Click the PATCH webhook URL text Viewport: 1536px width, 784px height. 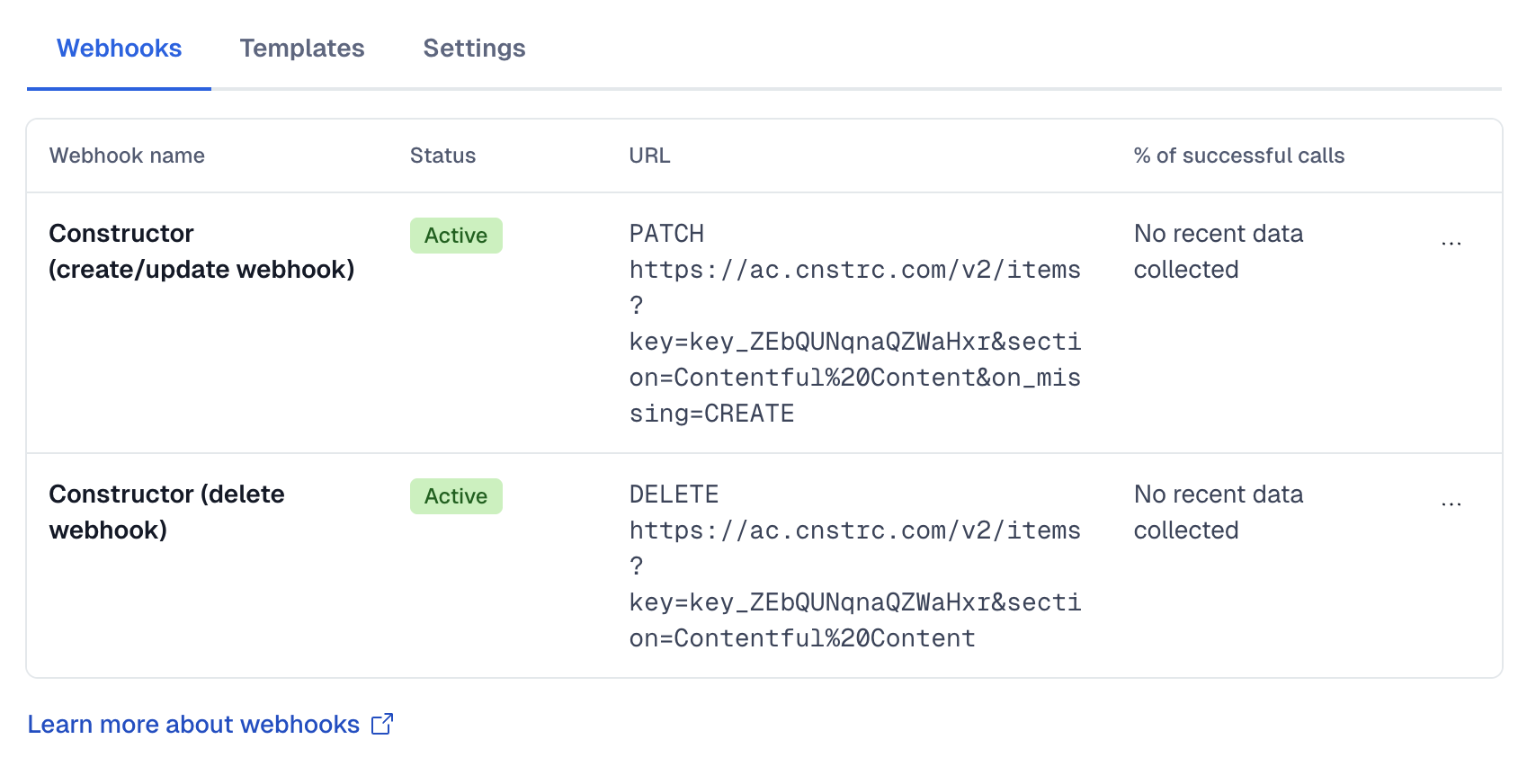[x=854, y=342]
